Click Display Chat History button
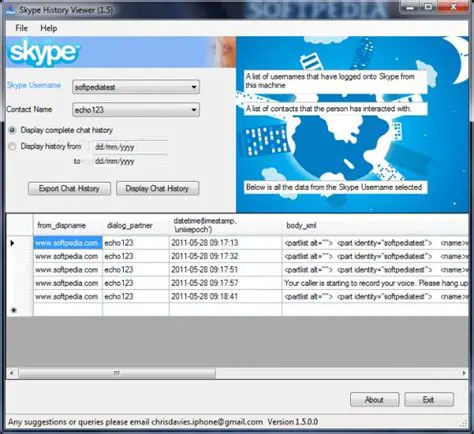Image resolution: width=474 pixels, height=434 pixels. [157, 188]
